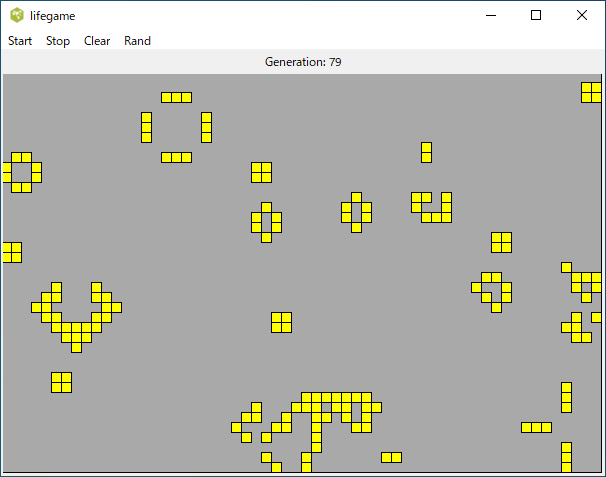Click the lifegame app icon in title bar
Viewport: 606px width, 477px height.
(17, 15)
